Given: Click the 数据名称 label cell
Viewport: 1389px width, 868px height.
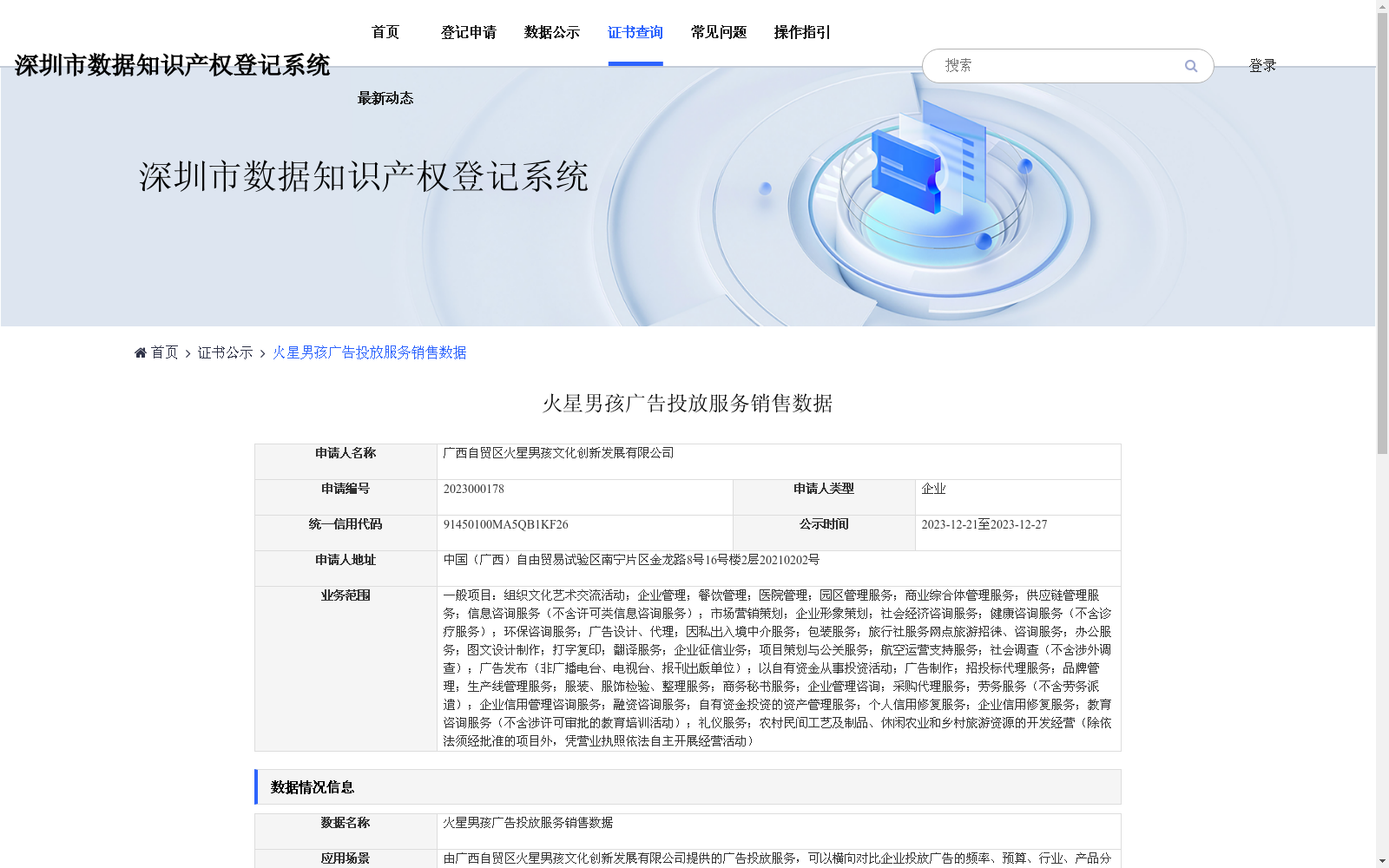Looking at the screenshot, I should coord(346,832).
